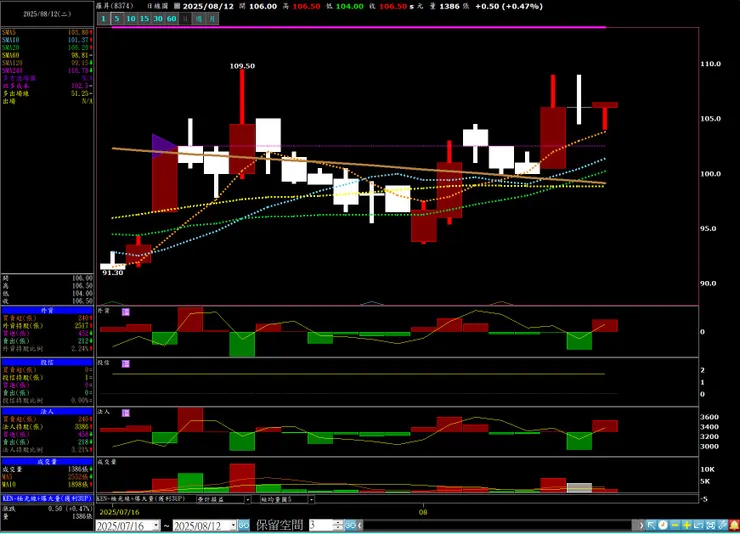This screenshot has width=740, height=534.
Task: Click the alert bell icon
Action: tap(734, 525)
